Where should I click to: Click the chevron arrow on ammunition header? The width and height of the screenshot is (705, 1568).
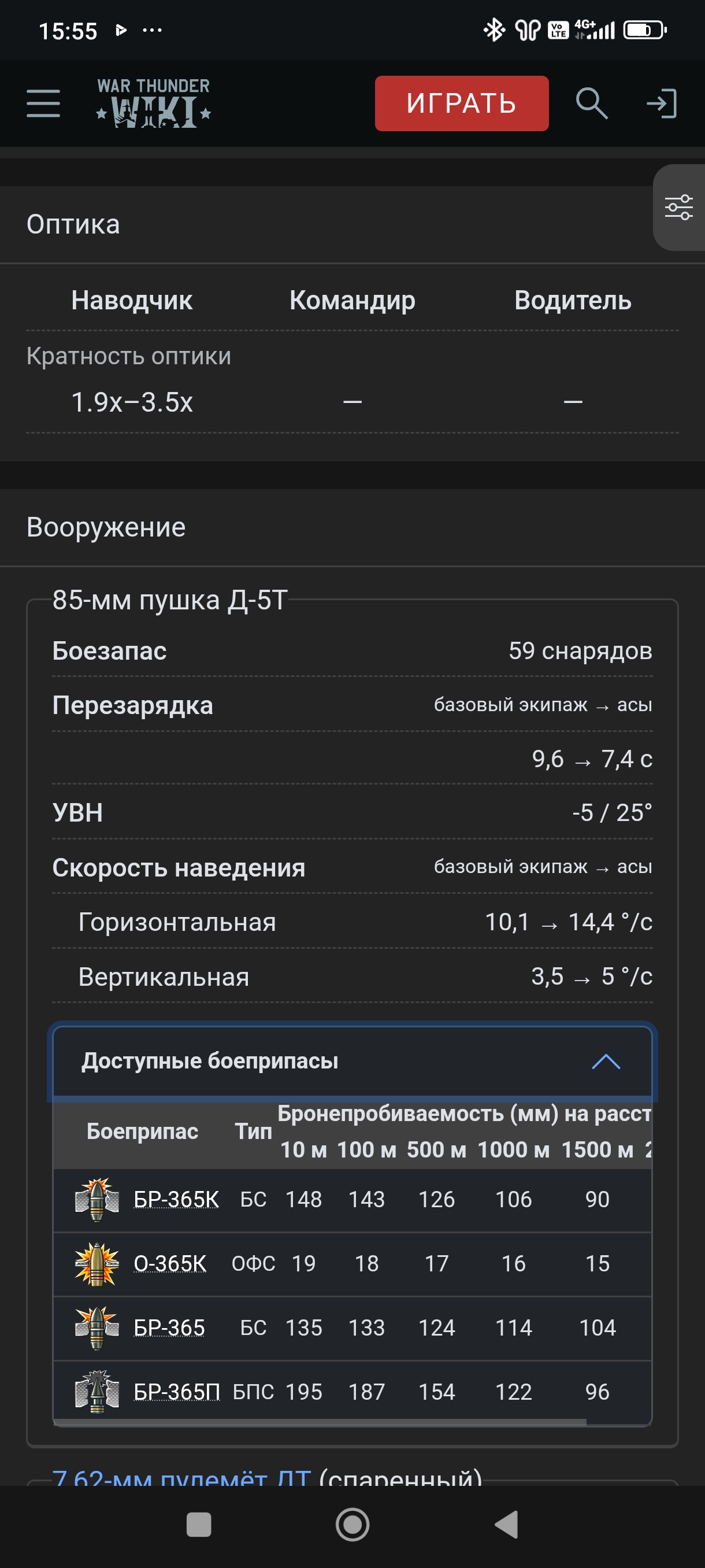[606, 1062]
